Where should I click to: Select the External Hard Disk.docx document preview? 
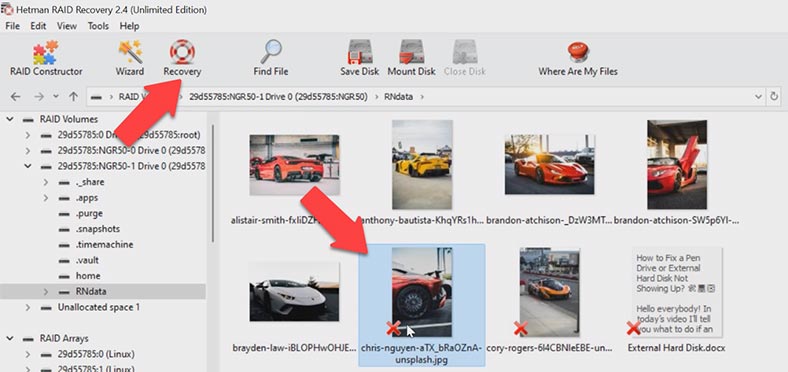point(677,292)
